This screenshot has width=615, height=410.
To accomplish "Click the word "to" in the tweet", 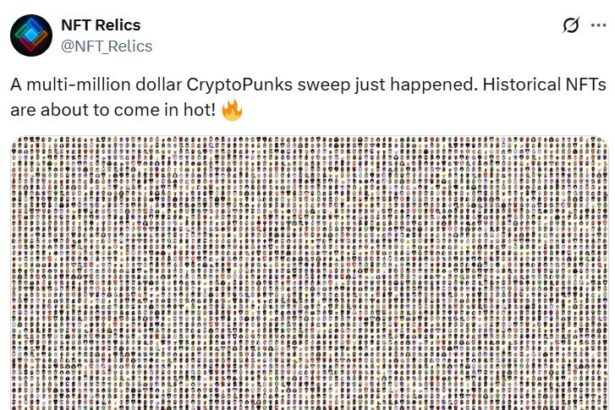I will 97,107.
